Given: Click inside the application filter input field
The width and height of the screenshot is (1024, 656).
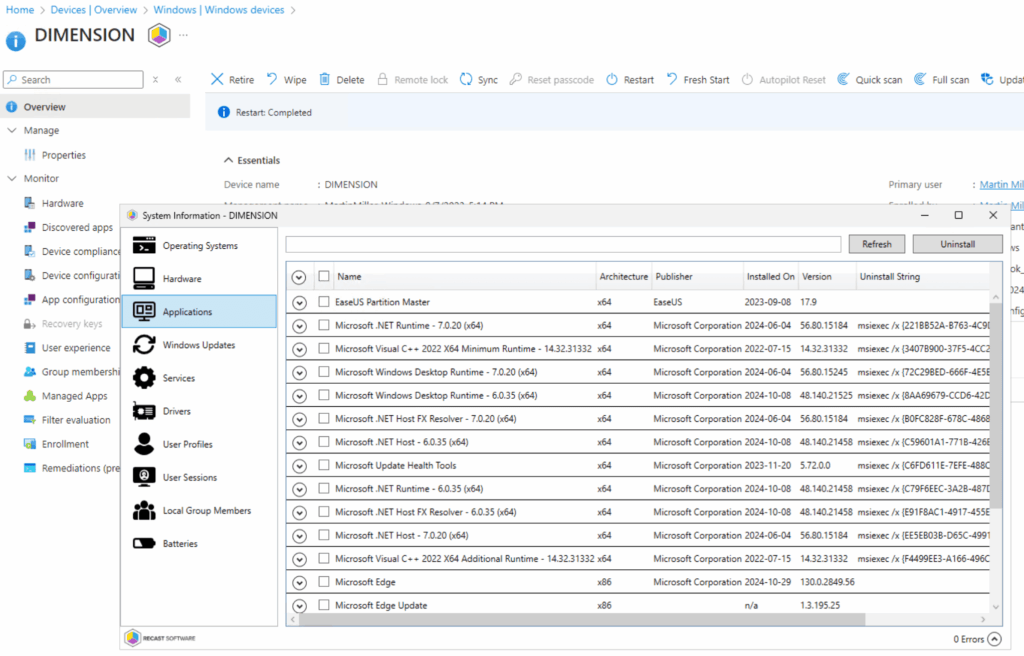Looking at the screenshot, I should 560,243.
